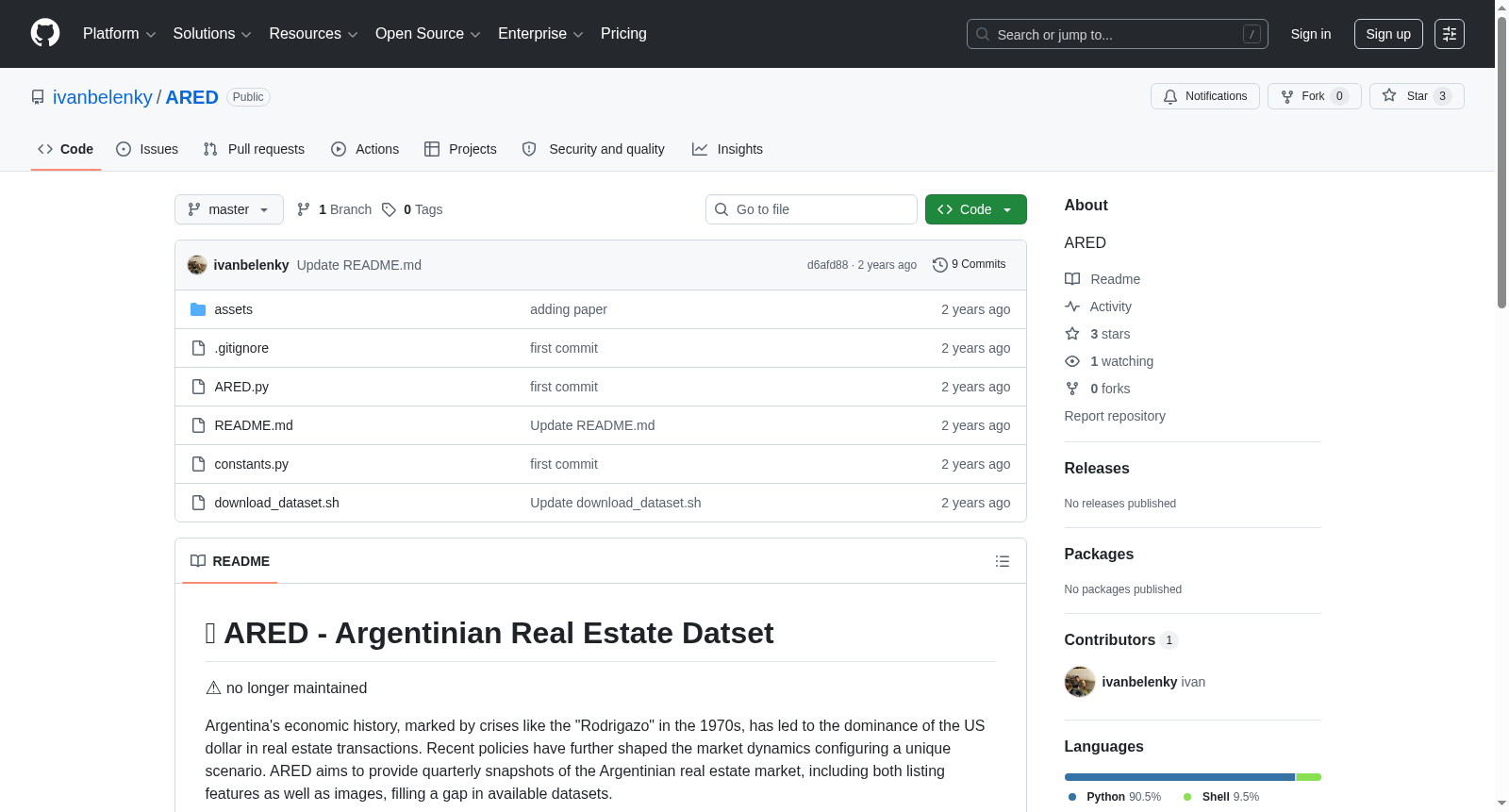
Task: Open the constants.py file
Action: pos(252,464)
